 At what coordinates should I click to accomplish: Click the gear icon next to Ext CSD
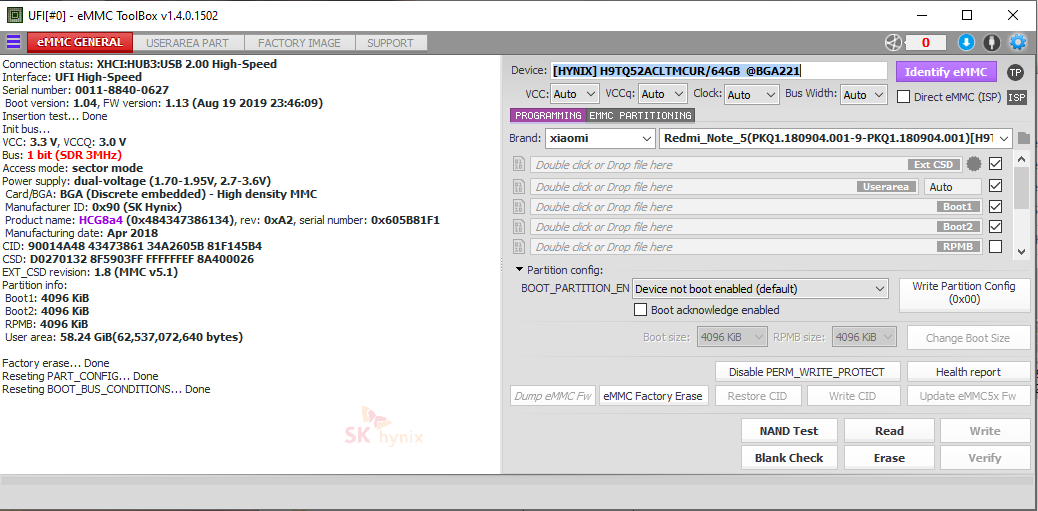click(x=973, y=163)
